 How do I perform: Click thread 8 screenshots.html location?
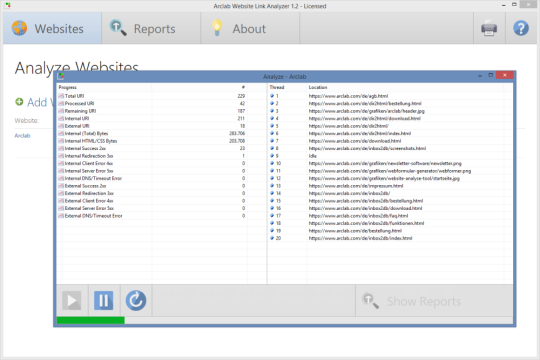click(367, 148)
